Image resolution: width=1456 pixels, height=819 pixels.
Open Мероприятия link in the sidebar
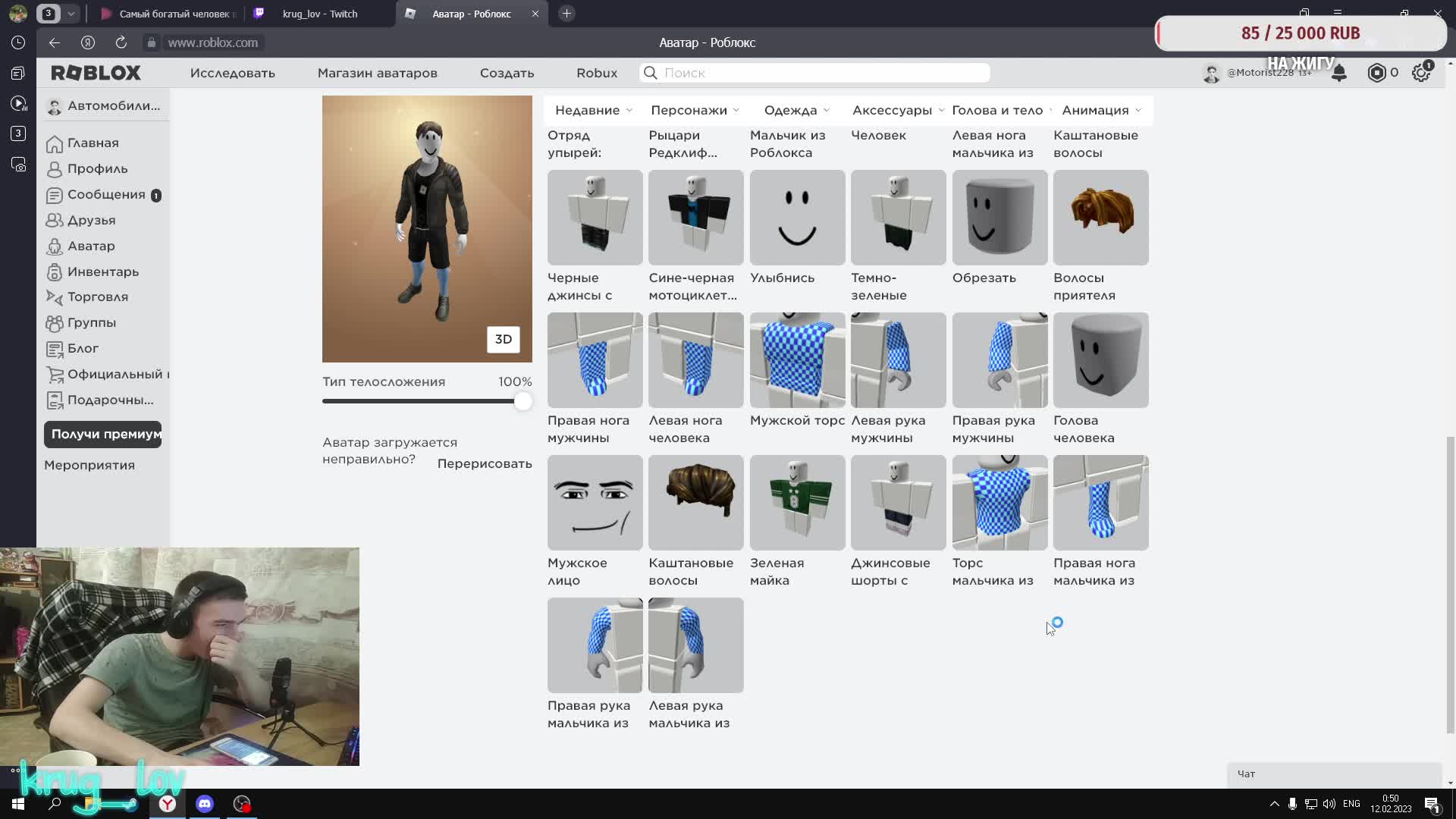coord(89,465)
